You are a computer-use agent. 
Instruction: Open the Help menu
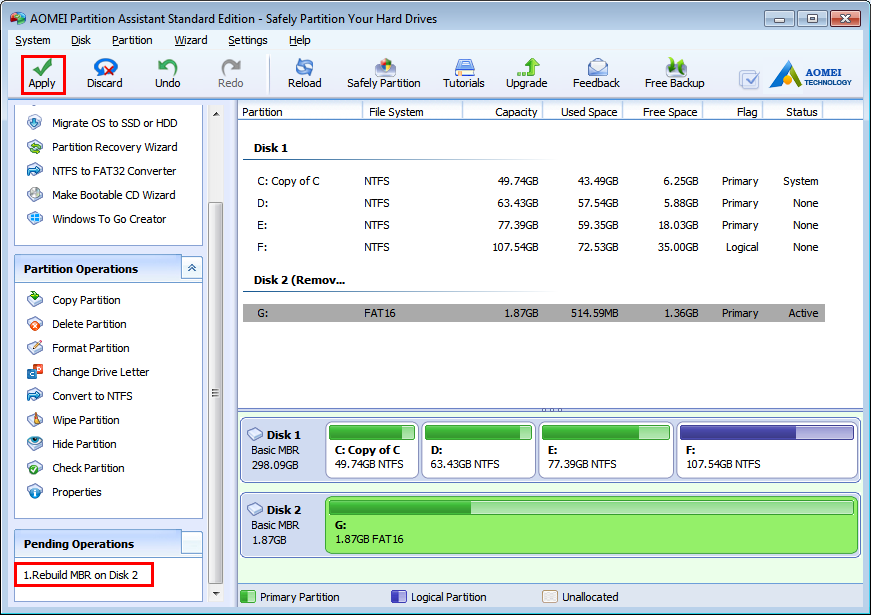coord(299,40)
